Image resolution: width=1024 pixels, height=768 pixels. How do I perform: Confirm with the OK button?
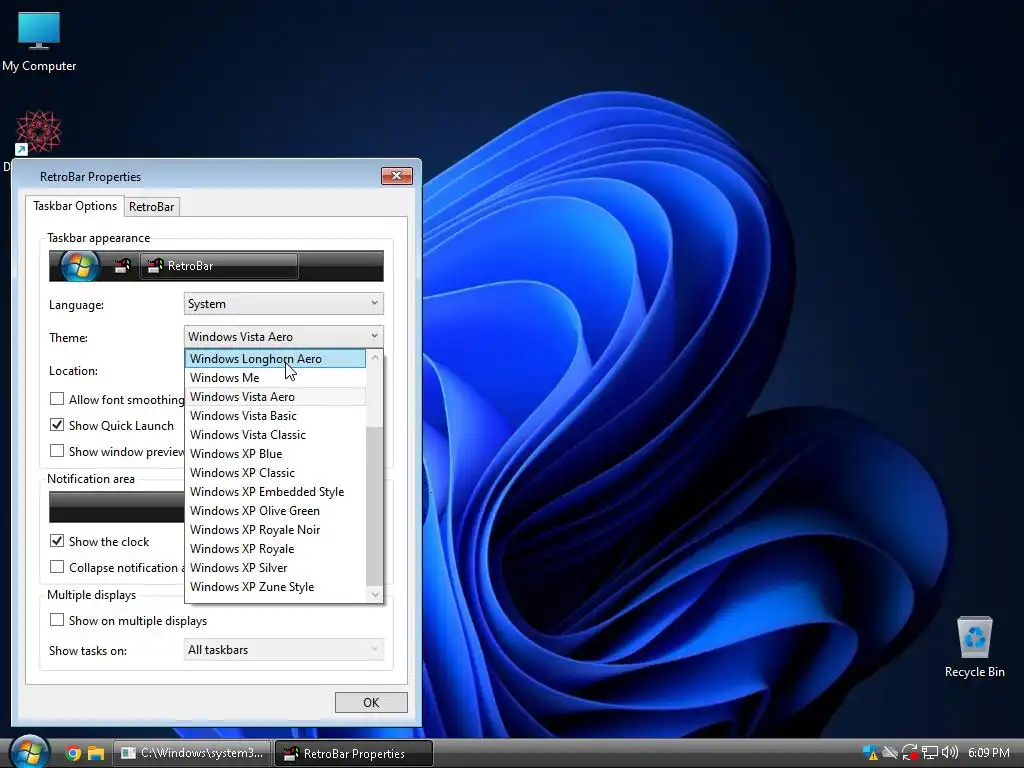coord(371,703)
